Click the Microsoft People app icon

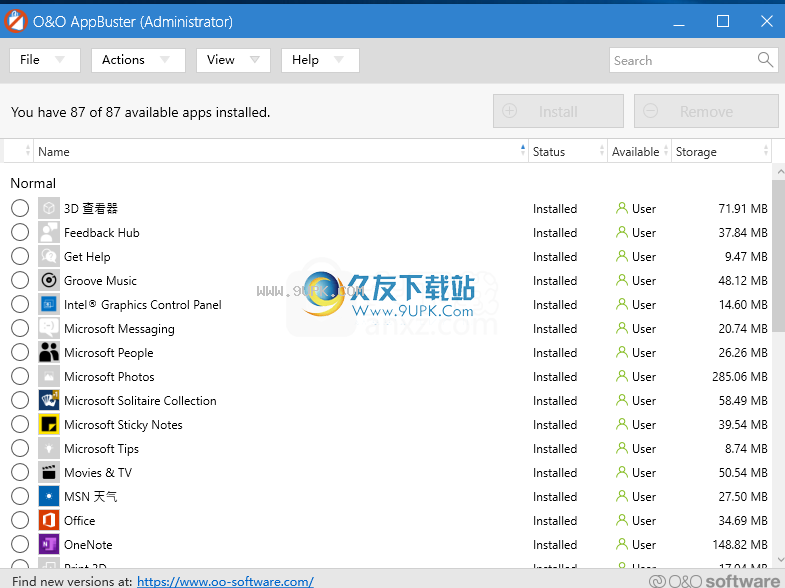pos(49,352)
